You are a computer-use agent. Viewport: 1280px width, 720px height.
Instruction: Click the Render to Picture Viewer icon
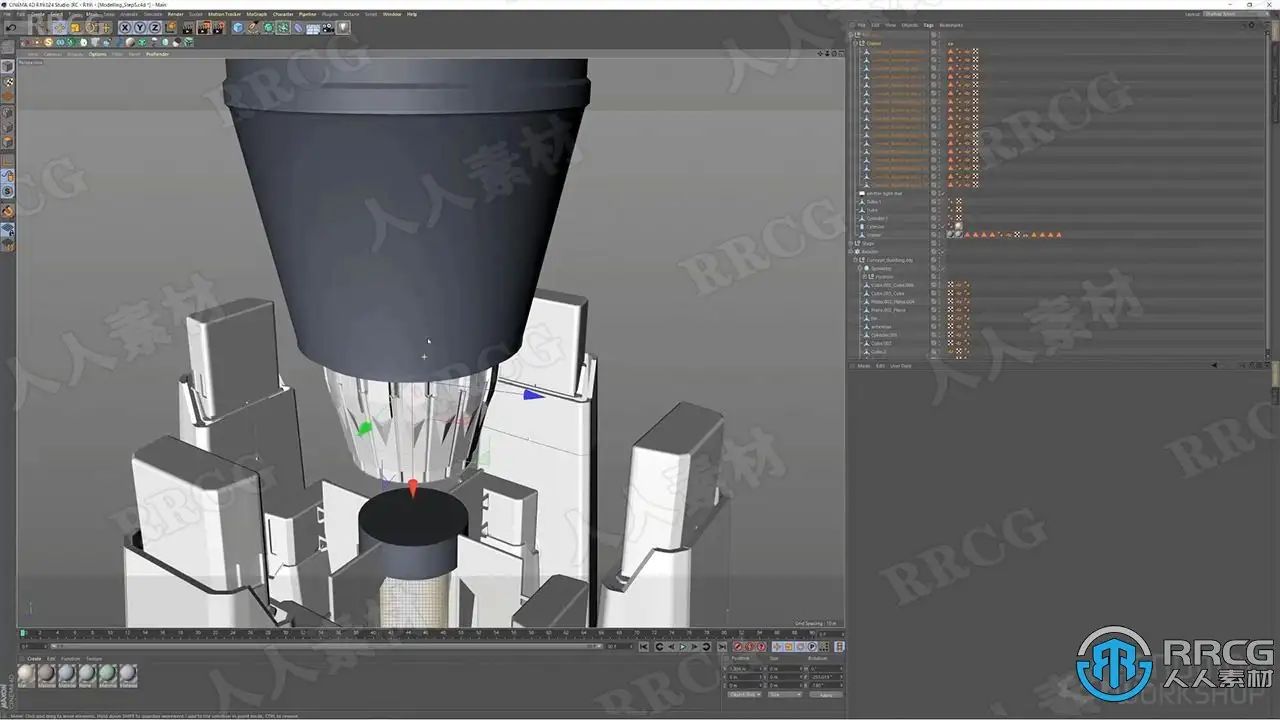pos(204,28)
